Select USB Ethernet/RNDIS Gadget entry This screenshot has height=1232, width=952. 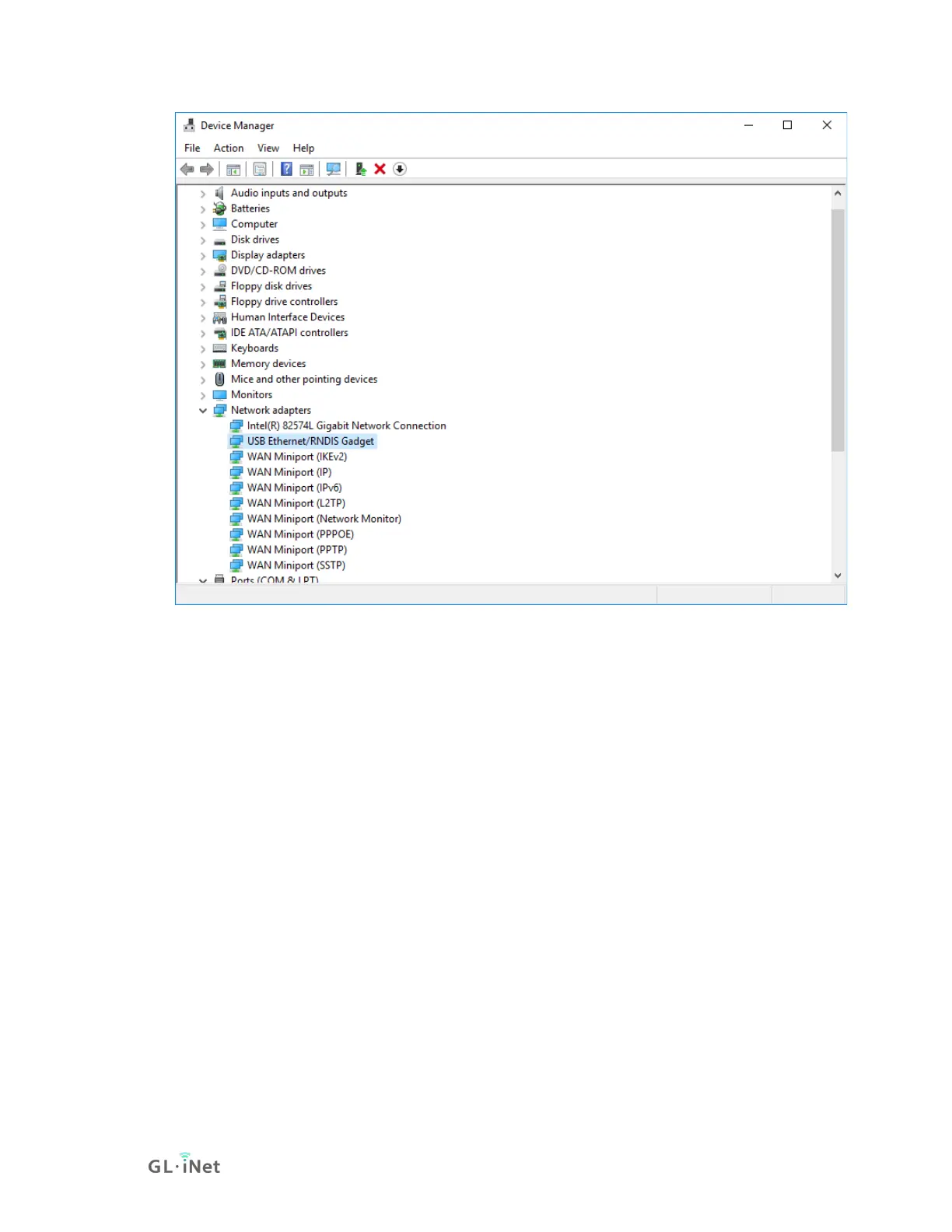point(310,442)
